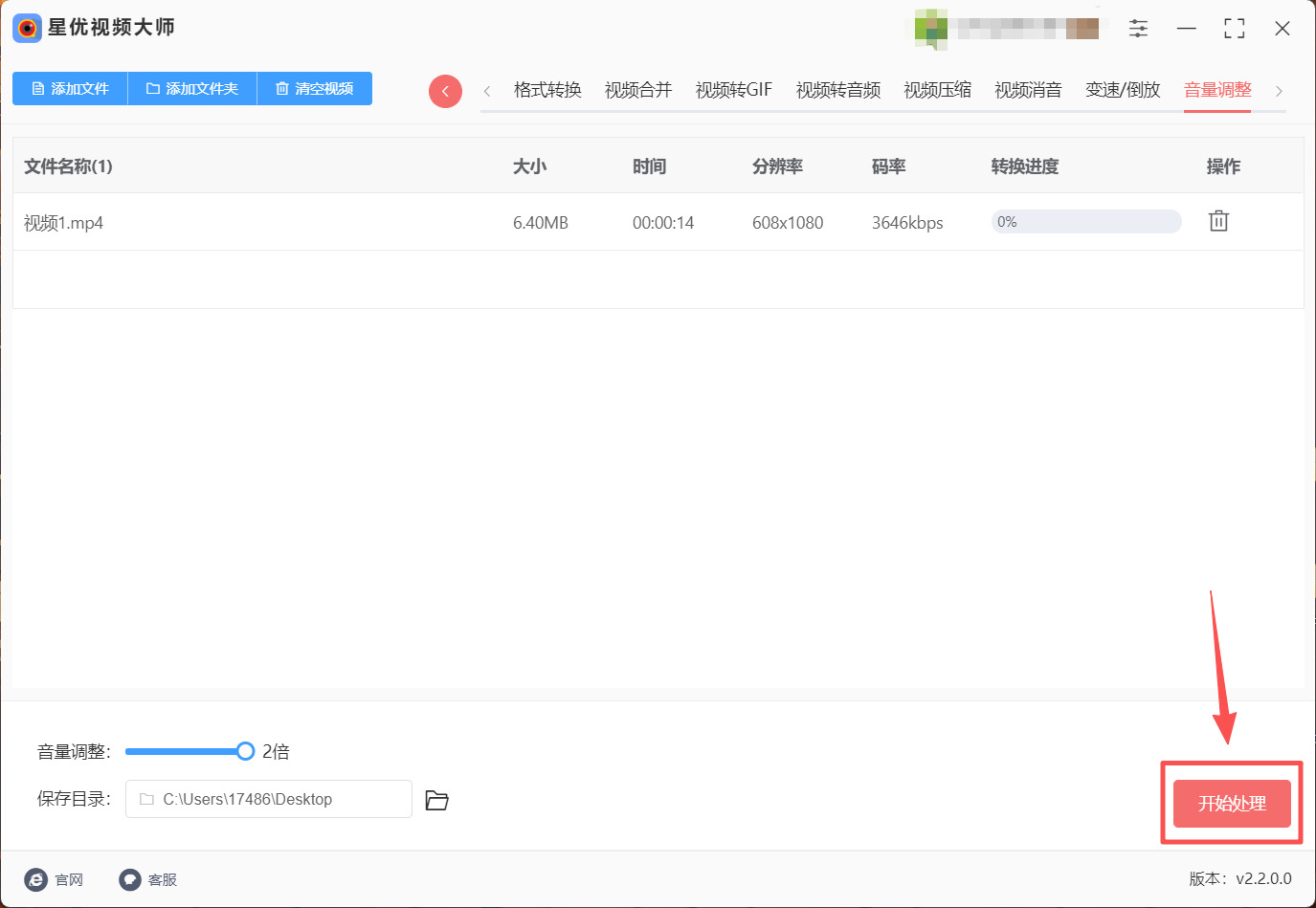
Task: Switch to 视频压缩 tab
Action: pos(938,90)
